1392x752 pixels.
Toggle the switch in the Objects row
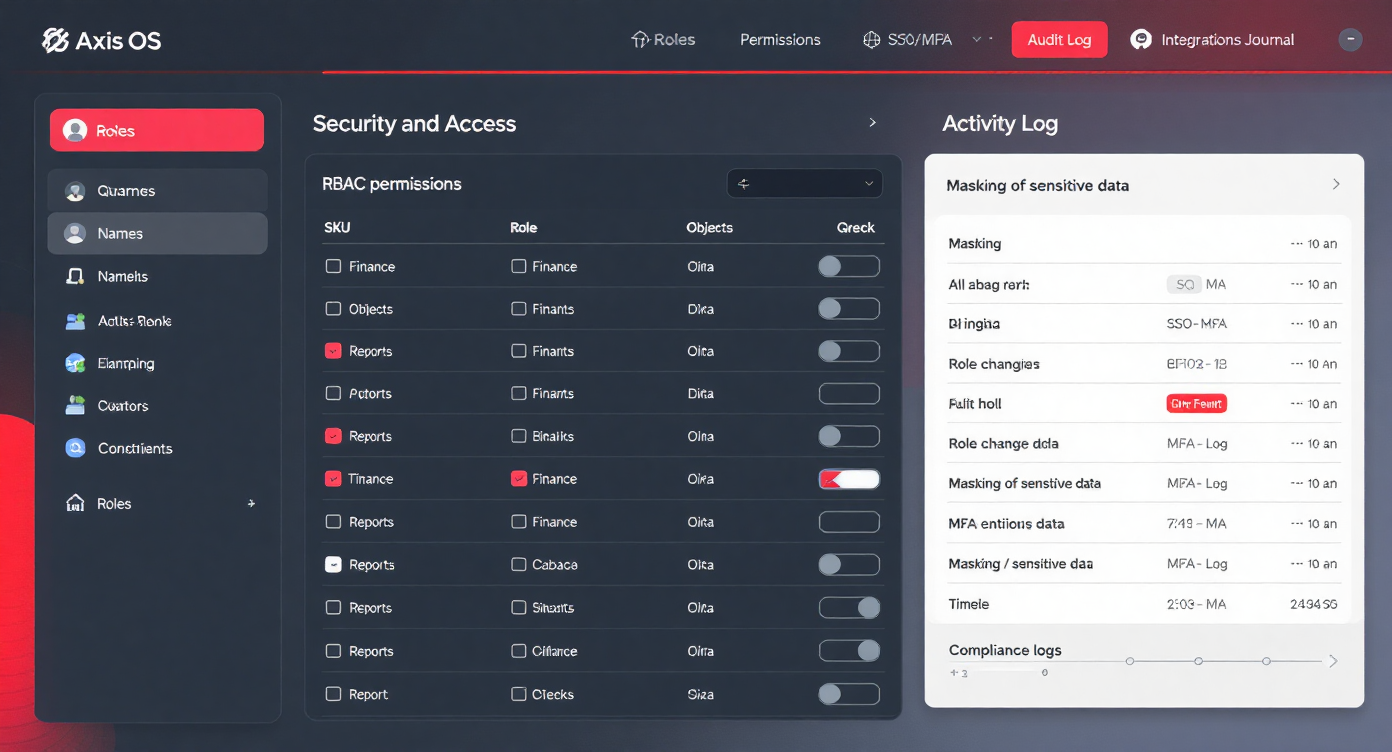pyautogui.click(x=849, y=309)
